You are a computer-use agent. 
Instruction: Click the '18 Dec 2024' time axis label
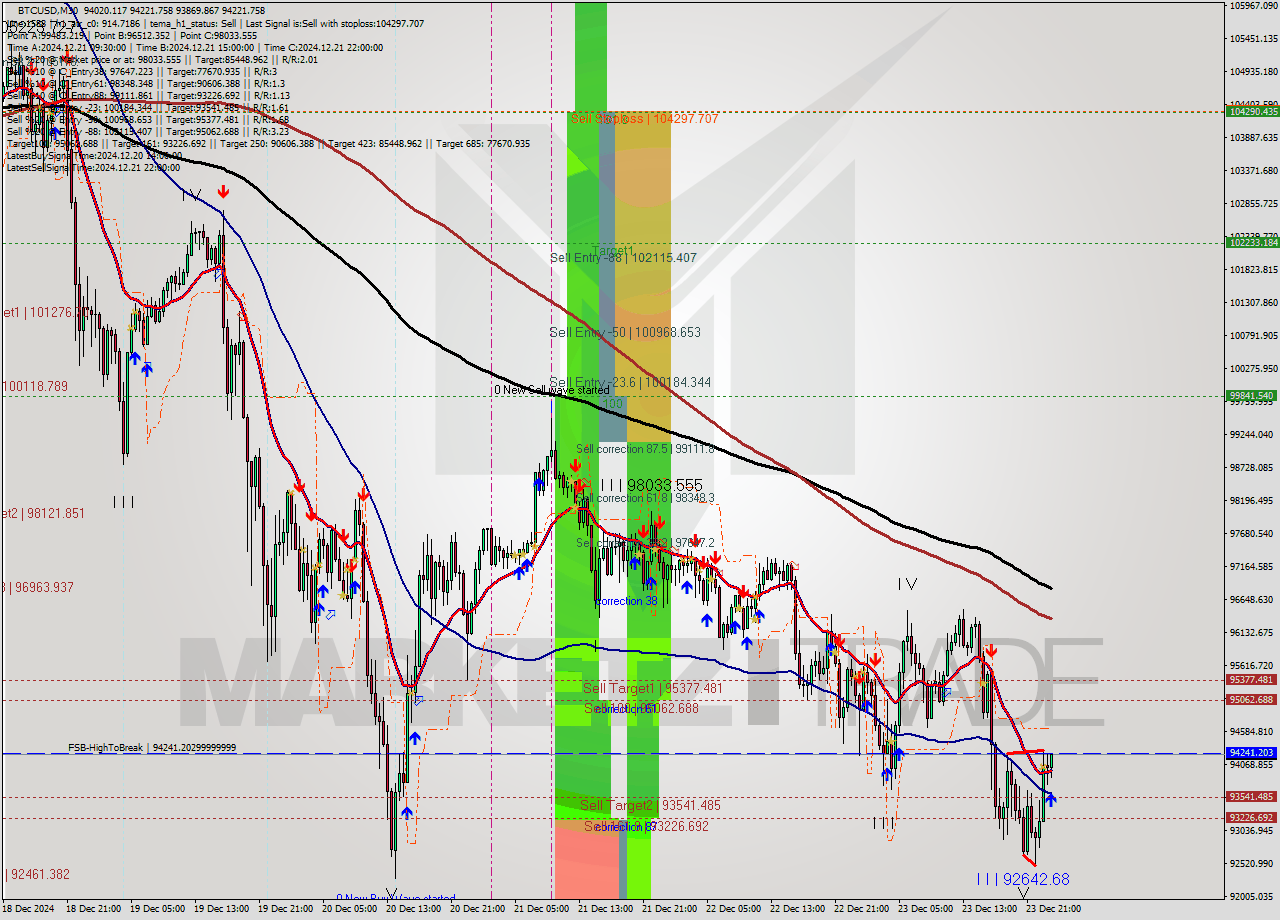click(x=29, y=909)
